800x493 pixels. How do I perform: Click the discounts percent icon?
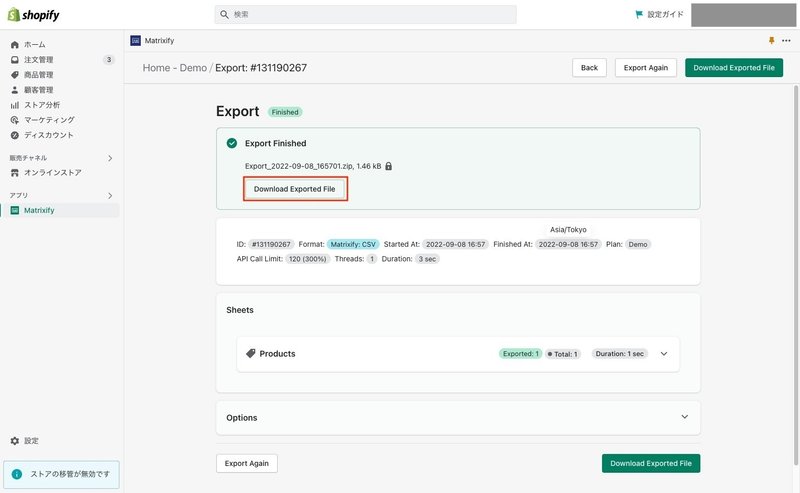point(15,135)
